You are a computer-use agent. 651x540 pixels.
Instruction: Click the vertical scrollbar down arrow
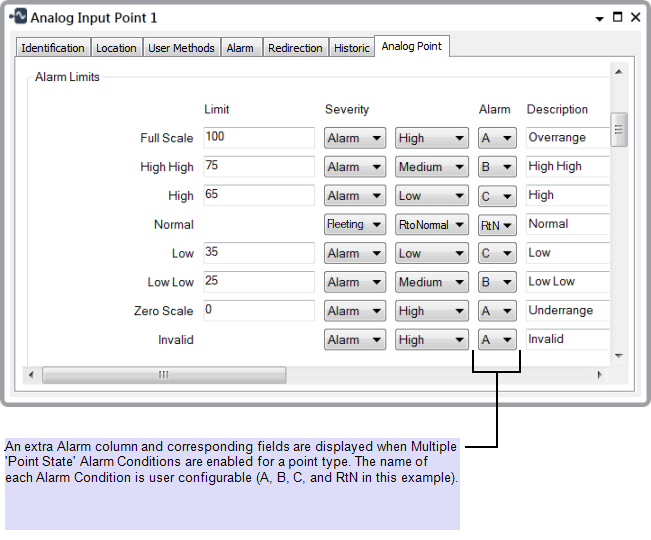pyautogui.click(x=618, y=355)
